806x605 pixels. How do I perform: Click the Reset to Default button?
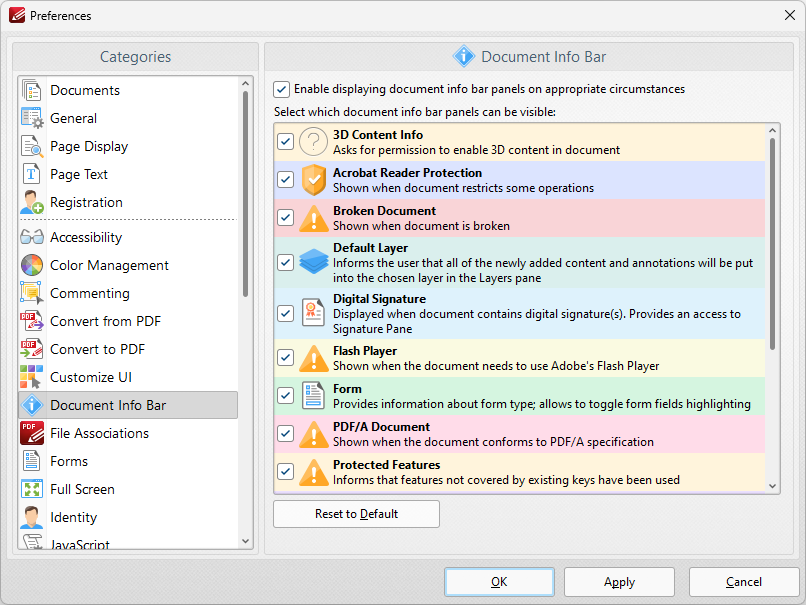tap(356, 514)
